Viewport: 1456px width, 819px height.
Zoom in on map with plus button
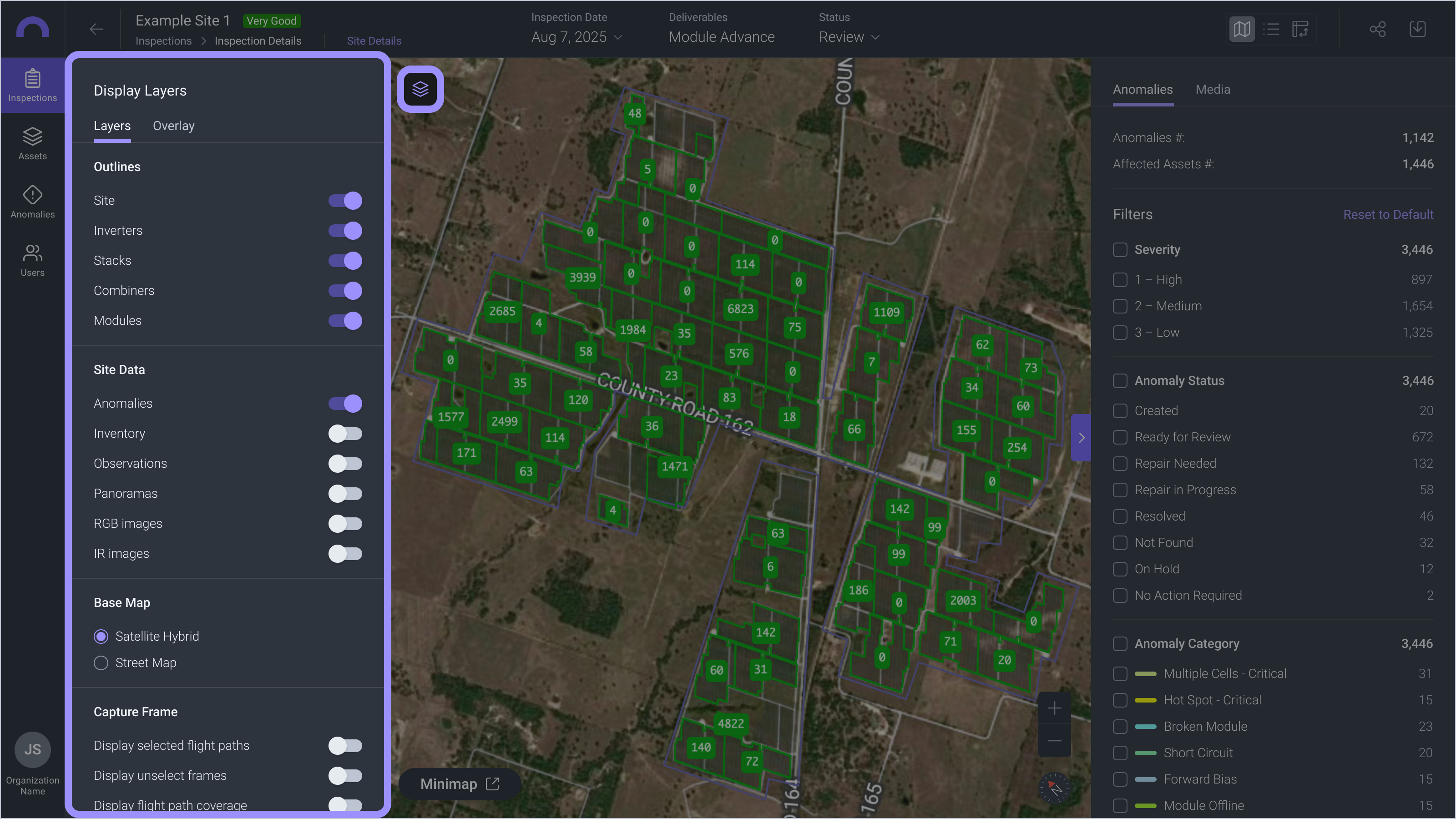click(1054, 708)
